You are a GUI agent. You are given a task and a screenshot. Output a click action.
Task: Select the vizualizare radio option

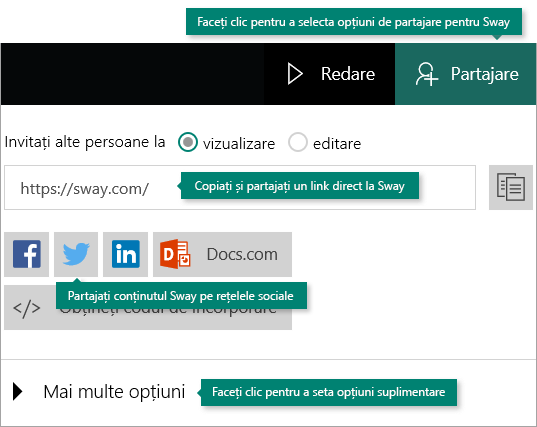188,142
